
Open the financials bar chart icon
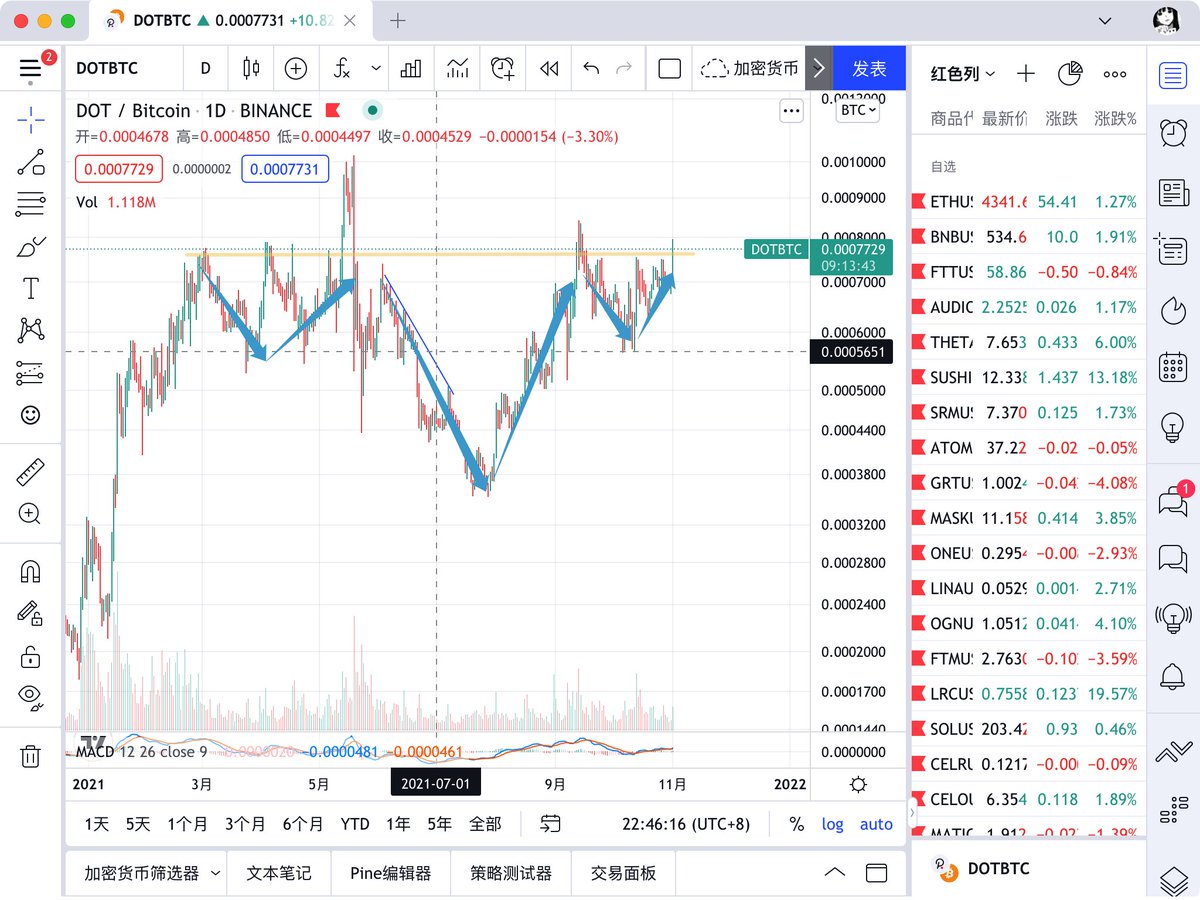[x=411, y=68]
